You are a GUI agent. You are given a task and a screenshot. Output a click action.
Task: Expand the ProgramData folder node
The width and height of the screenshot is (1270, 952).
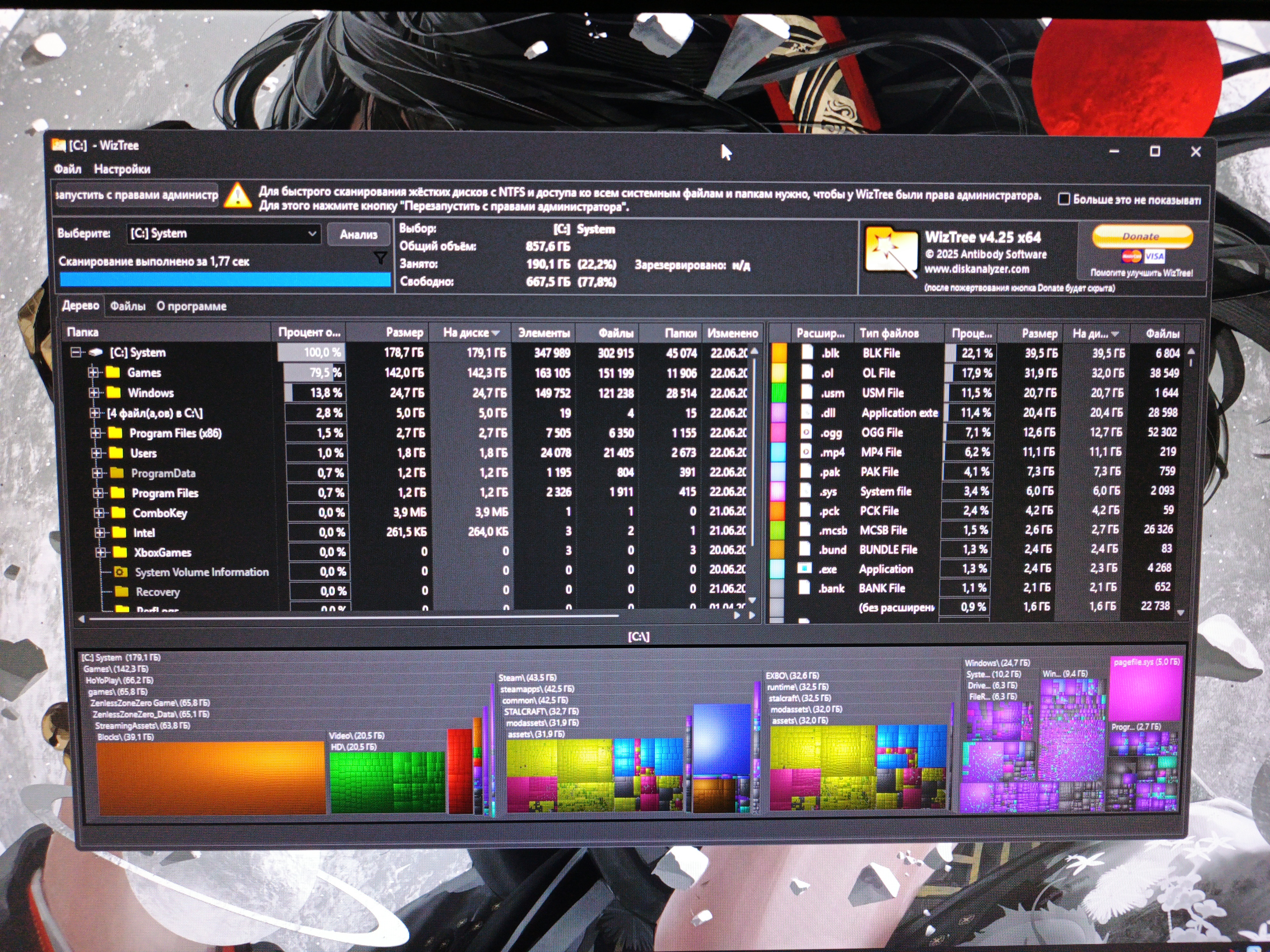point(98,473)
